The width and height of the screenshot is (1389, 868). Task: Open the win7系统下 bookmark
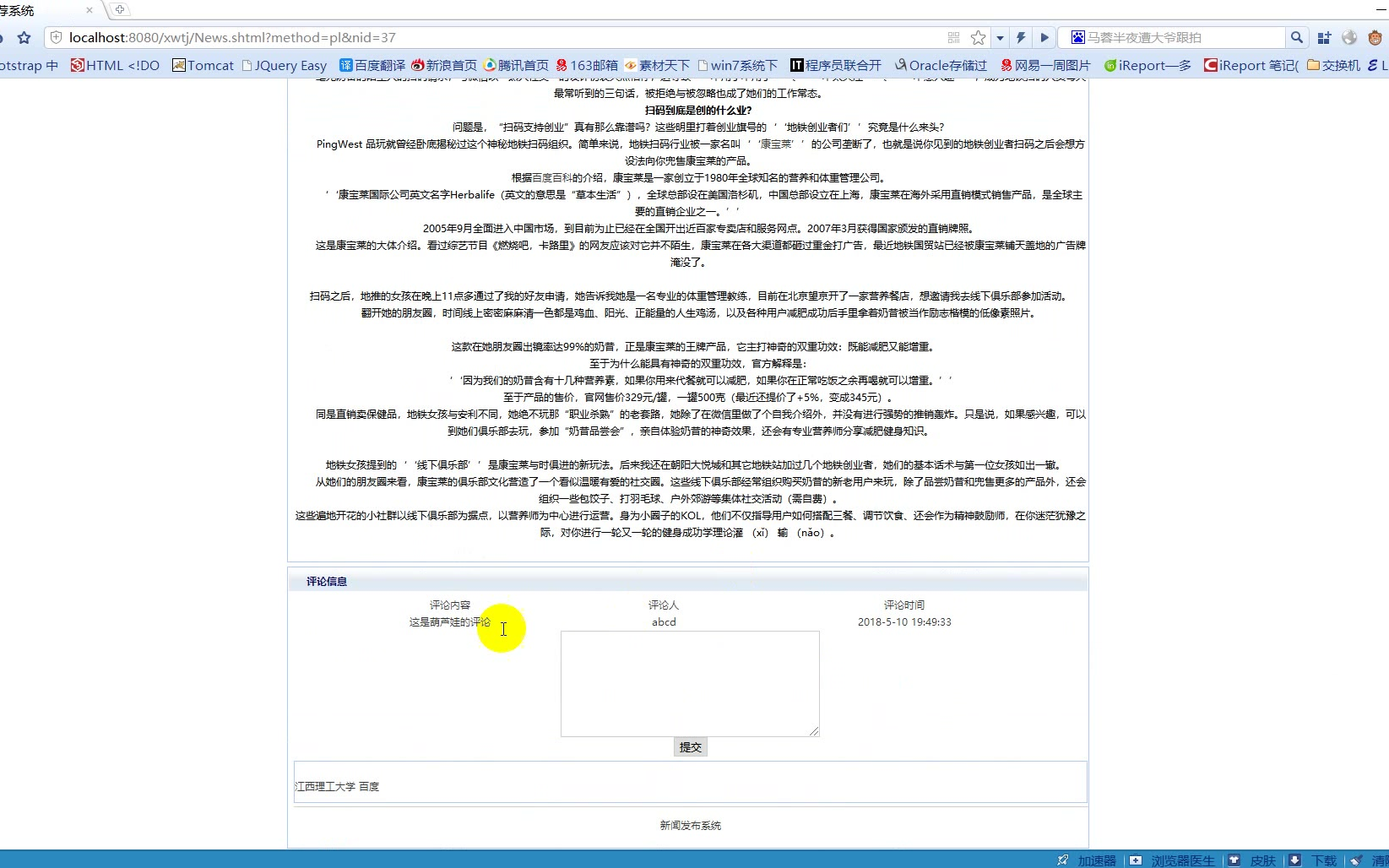[x=737, y=65]
